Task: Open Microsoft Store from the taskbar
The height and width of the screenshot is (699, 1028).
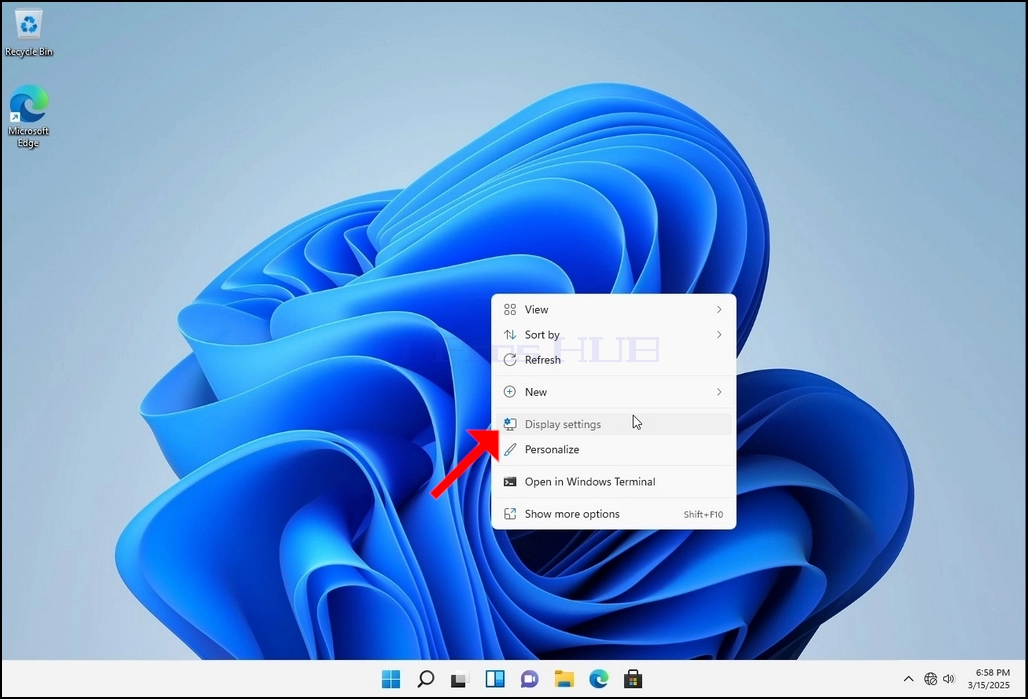Action: [x=633, y=679]
